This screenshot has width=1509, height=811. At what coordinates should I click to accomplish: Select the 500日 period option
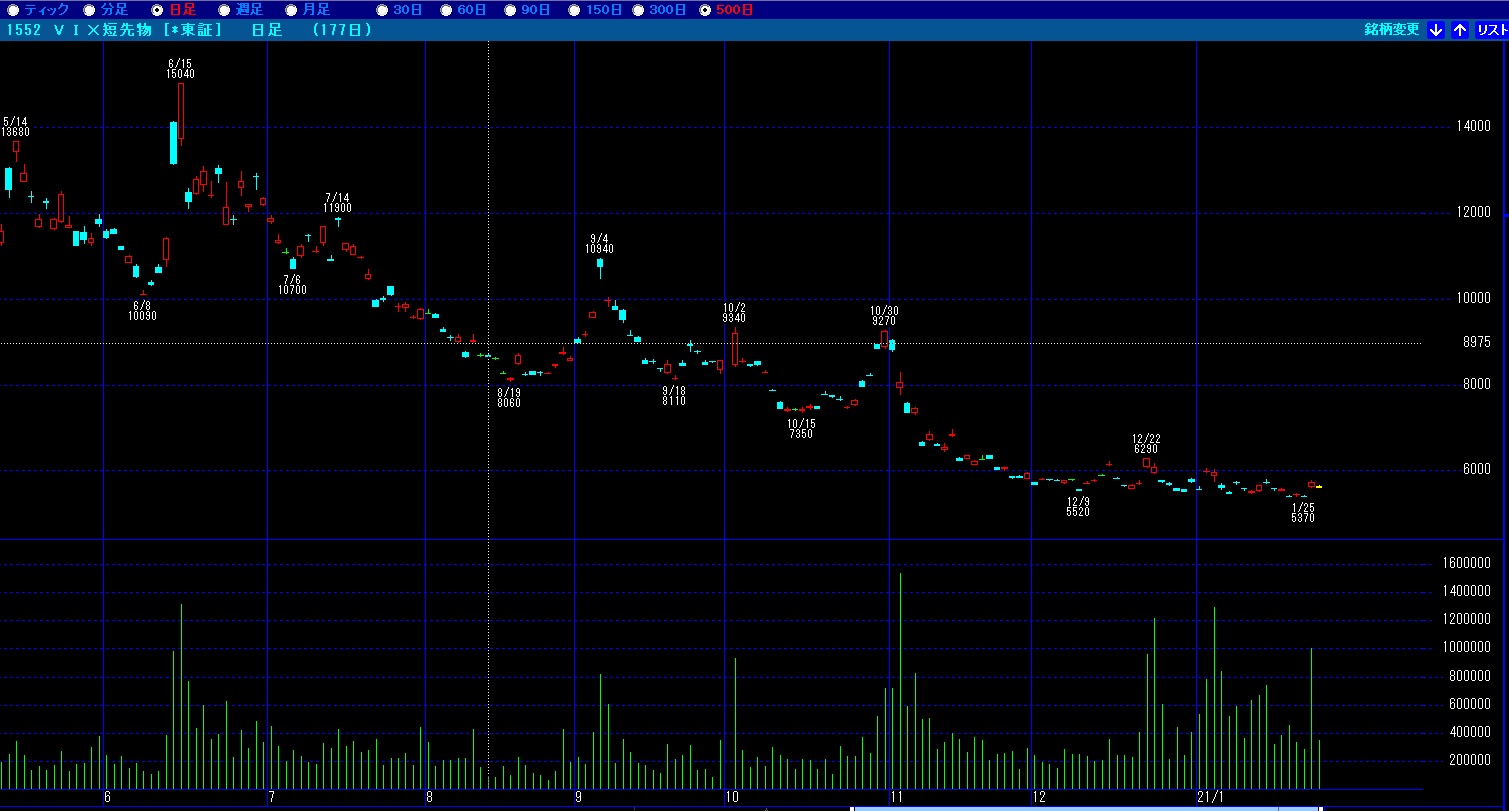[x=706, y=10]
